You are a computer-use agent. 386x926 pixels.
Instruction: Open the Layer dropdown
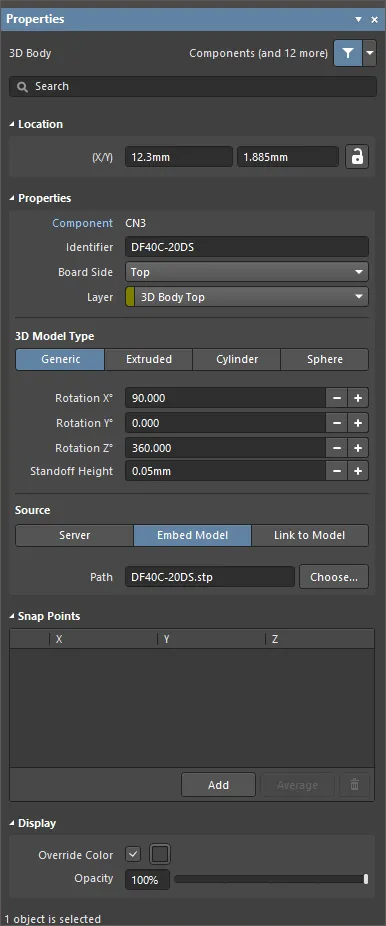247,297
